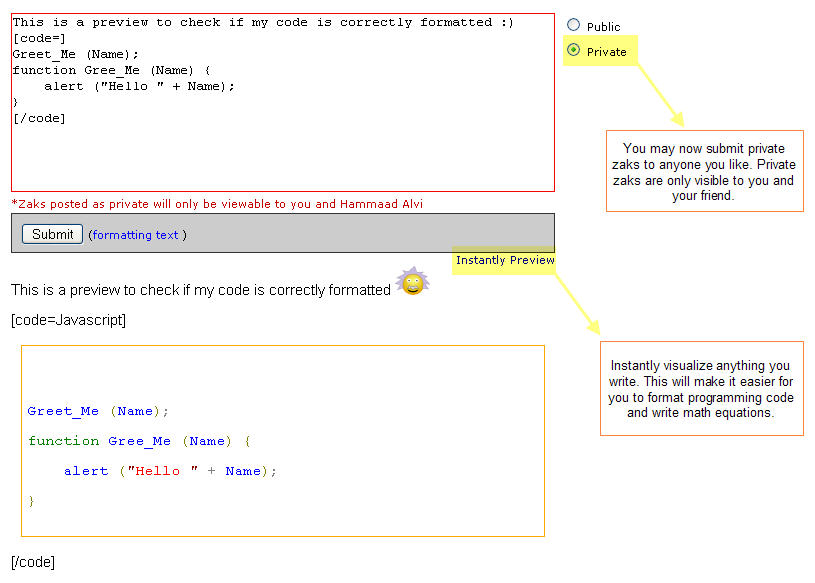
Task: Select the Public radio button
Action: click(x=573, y=25)
